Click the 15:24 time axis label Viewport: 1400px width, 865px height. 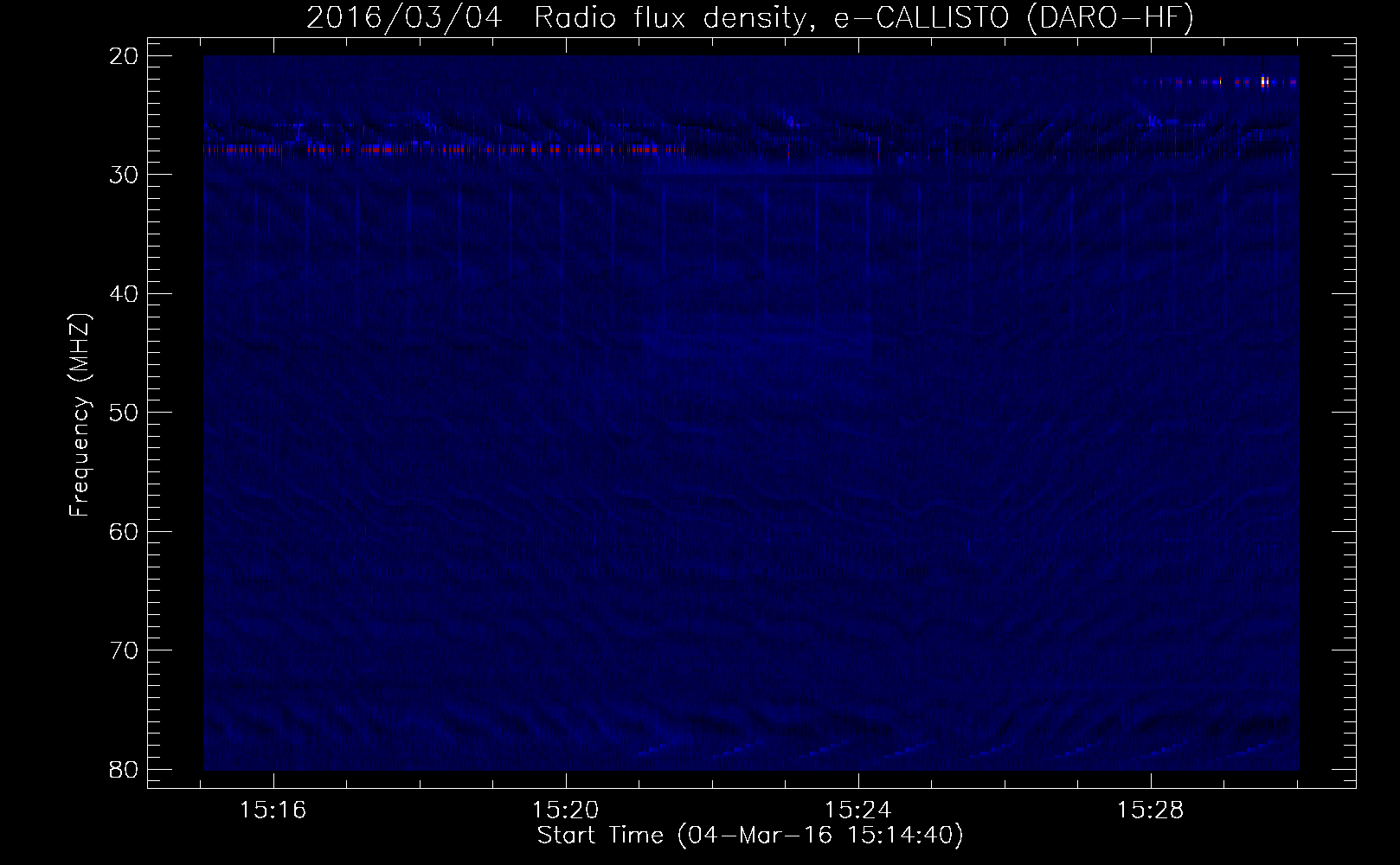click(x=857, y=811)
